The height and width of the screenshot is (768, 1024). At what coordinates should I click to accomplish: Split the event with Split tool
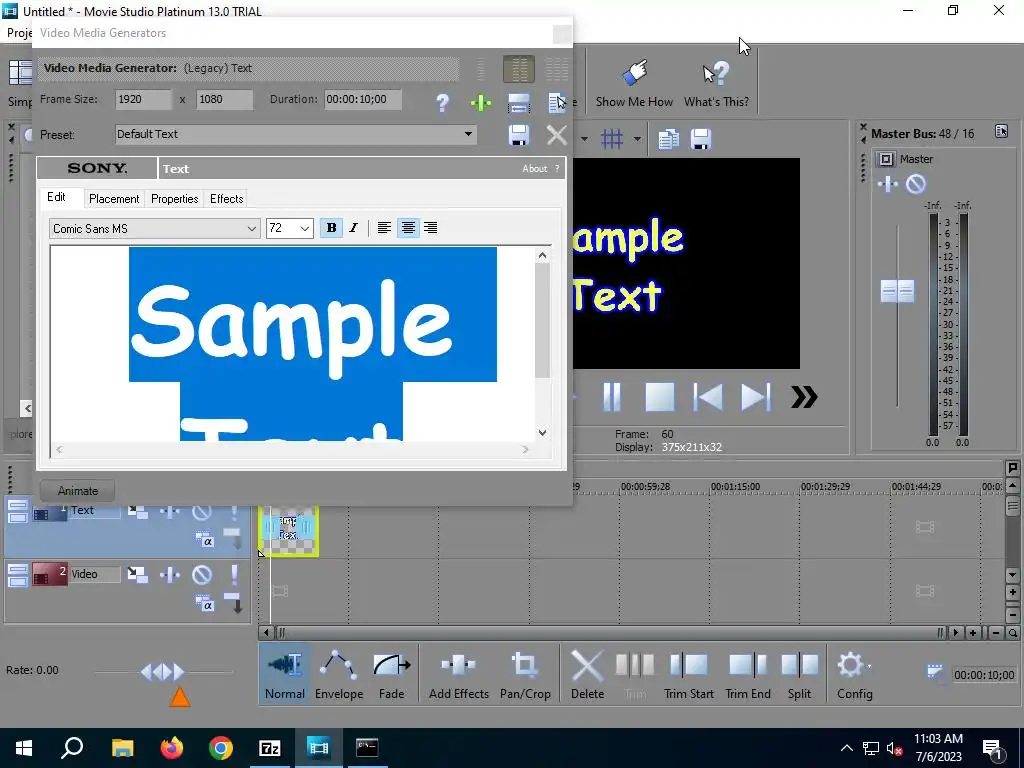click(x=799, y=675)
